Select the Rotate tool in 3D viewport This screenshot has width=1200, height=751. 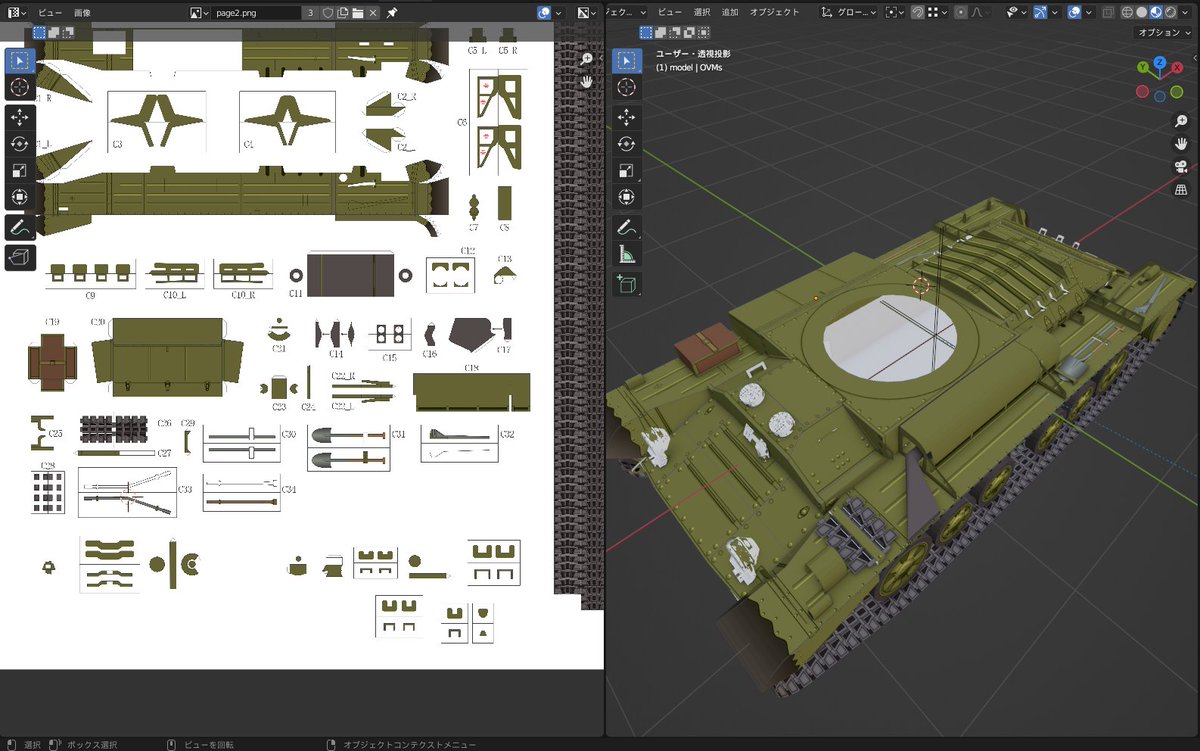627,144
